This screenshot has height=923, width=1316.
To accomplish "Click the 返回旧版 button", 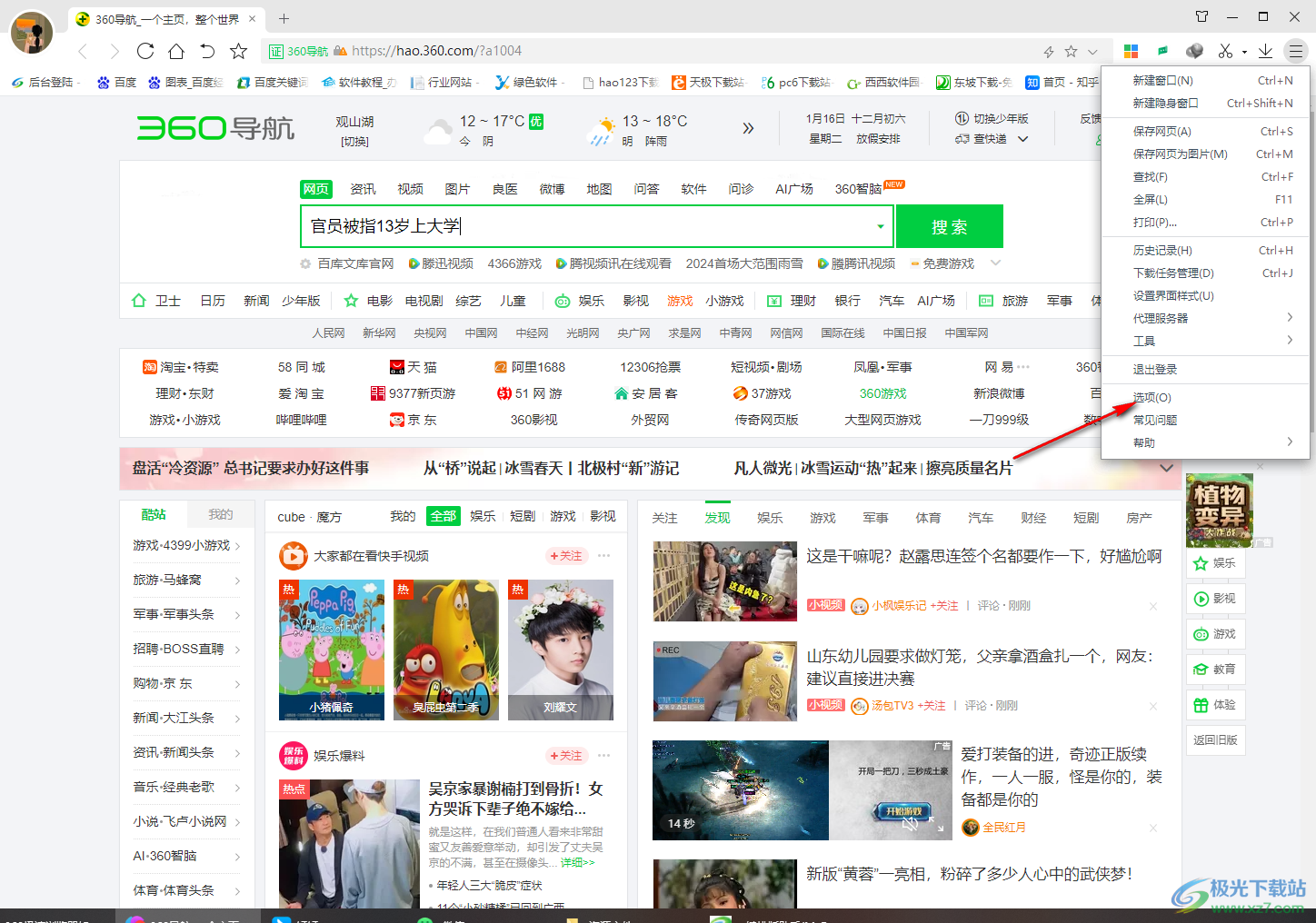I will (x=1215, y=740).
